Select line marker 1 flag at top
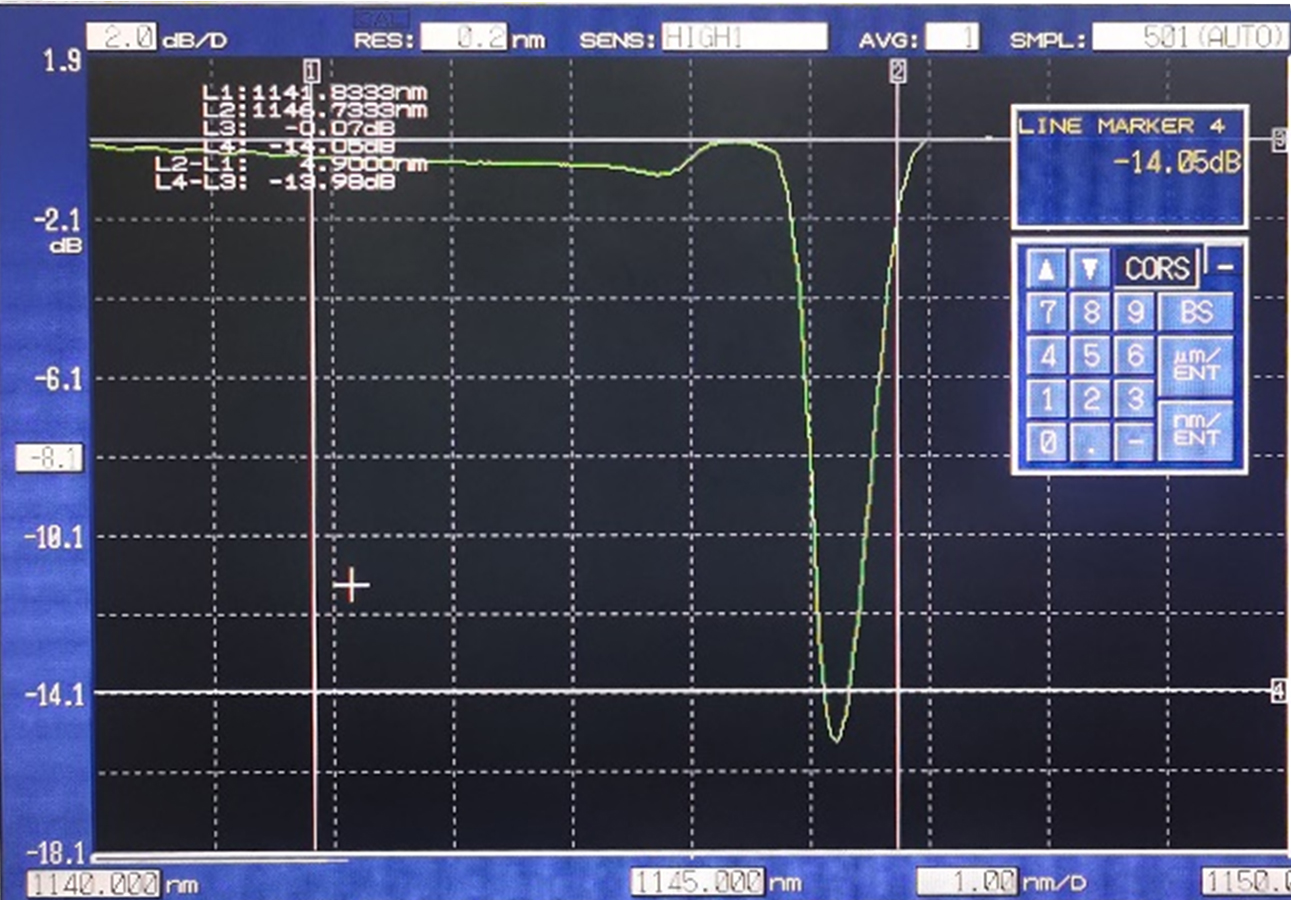This screenshot has height=900, width=1291. 311,71
